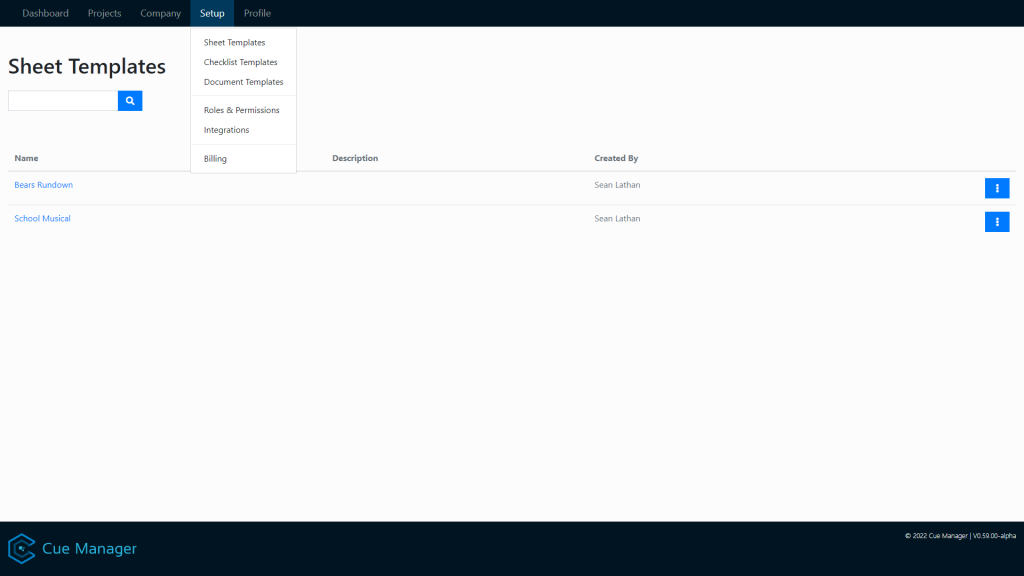Image resolution: width=1024 pixels, height=576 pixels.
Task: Switch to the Projects section
Action: point(104,13)
